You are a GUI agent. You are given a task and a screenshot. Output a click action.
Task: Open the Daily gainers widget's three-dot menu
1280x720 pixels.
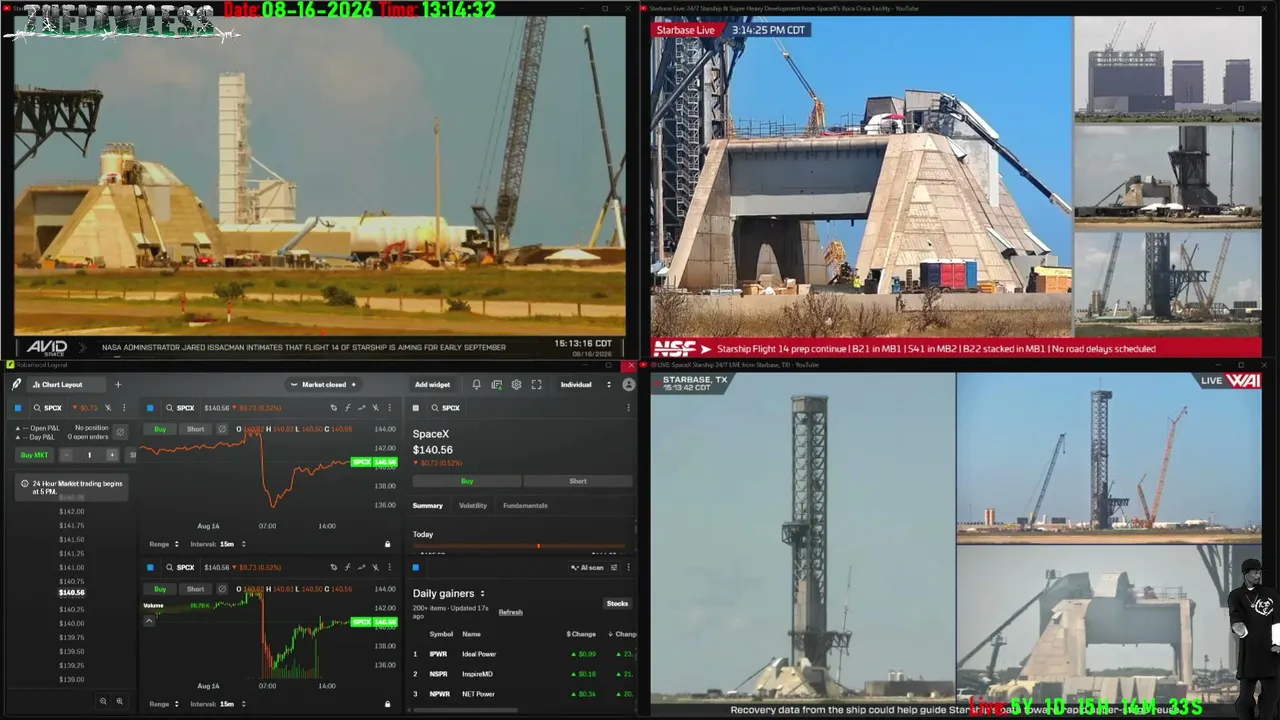(x=628, y=567)
